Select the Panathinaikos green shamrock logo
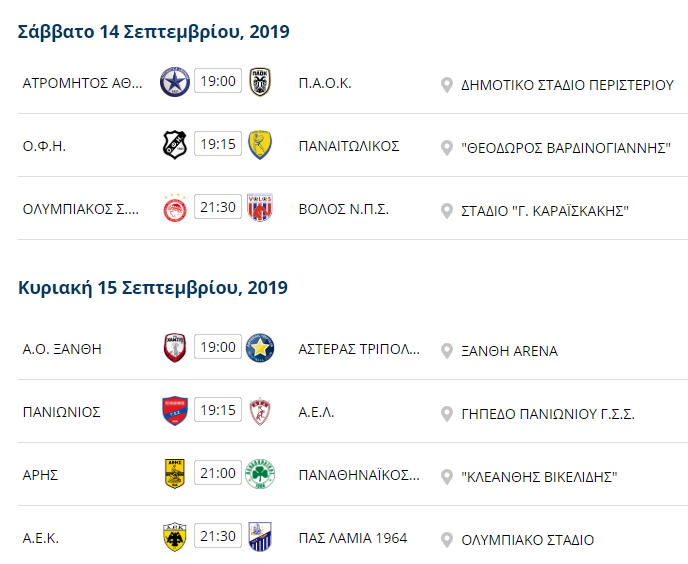The image size is (688, 564). coord(260,474)
